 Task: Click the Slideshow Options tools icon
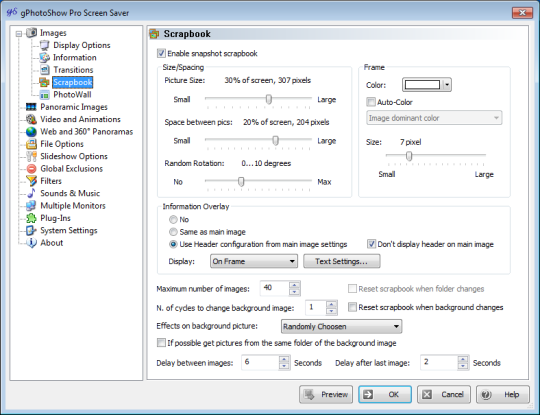31,156
